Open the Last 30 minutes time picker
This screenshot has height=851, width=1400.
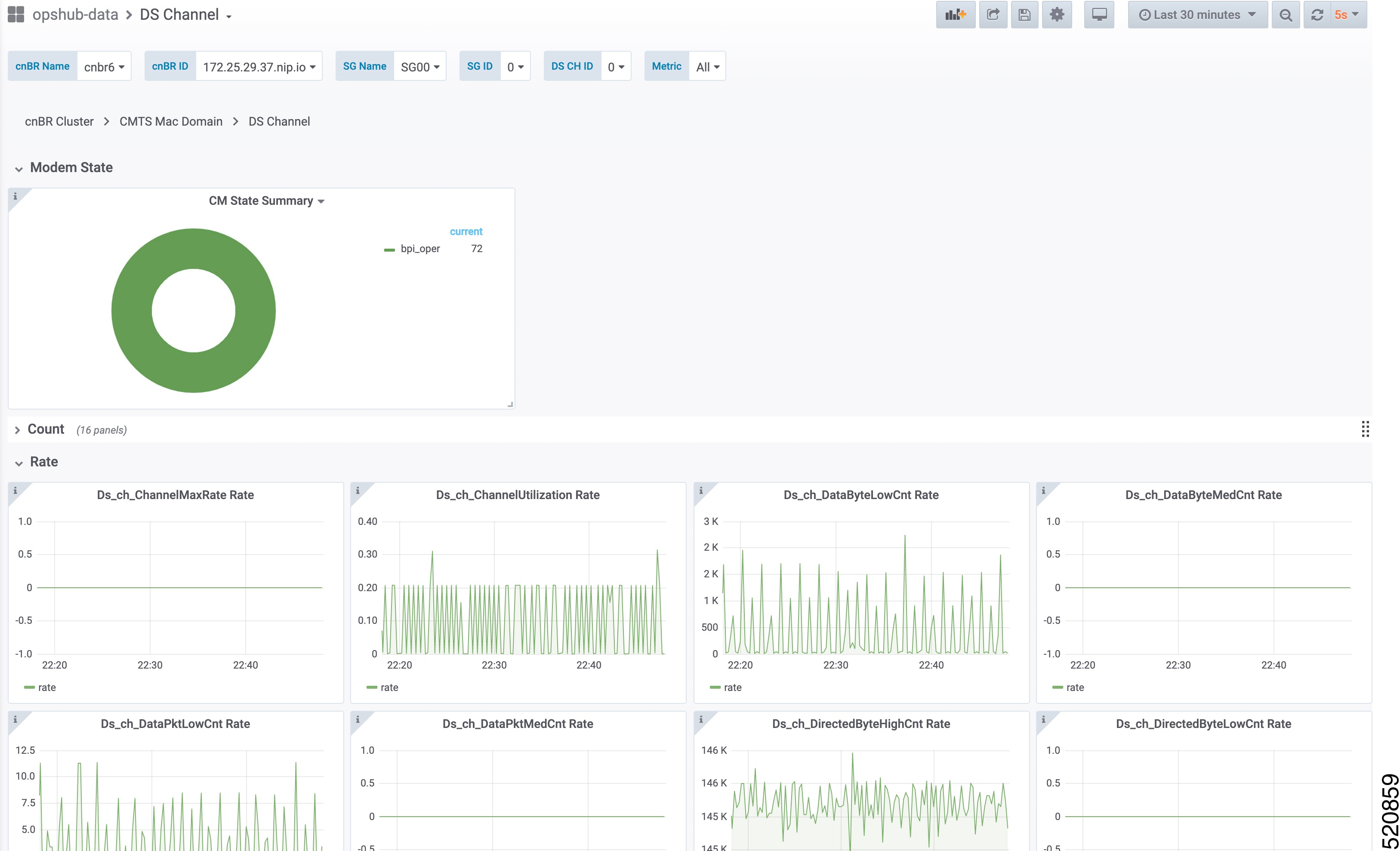(1197, 15)
